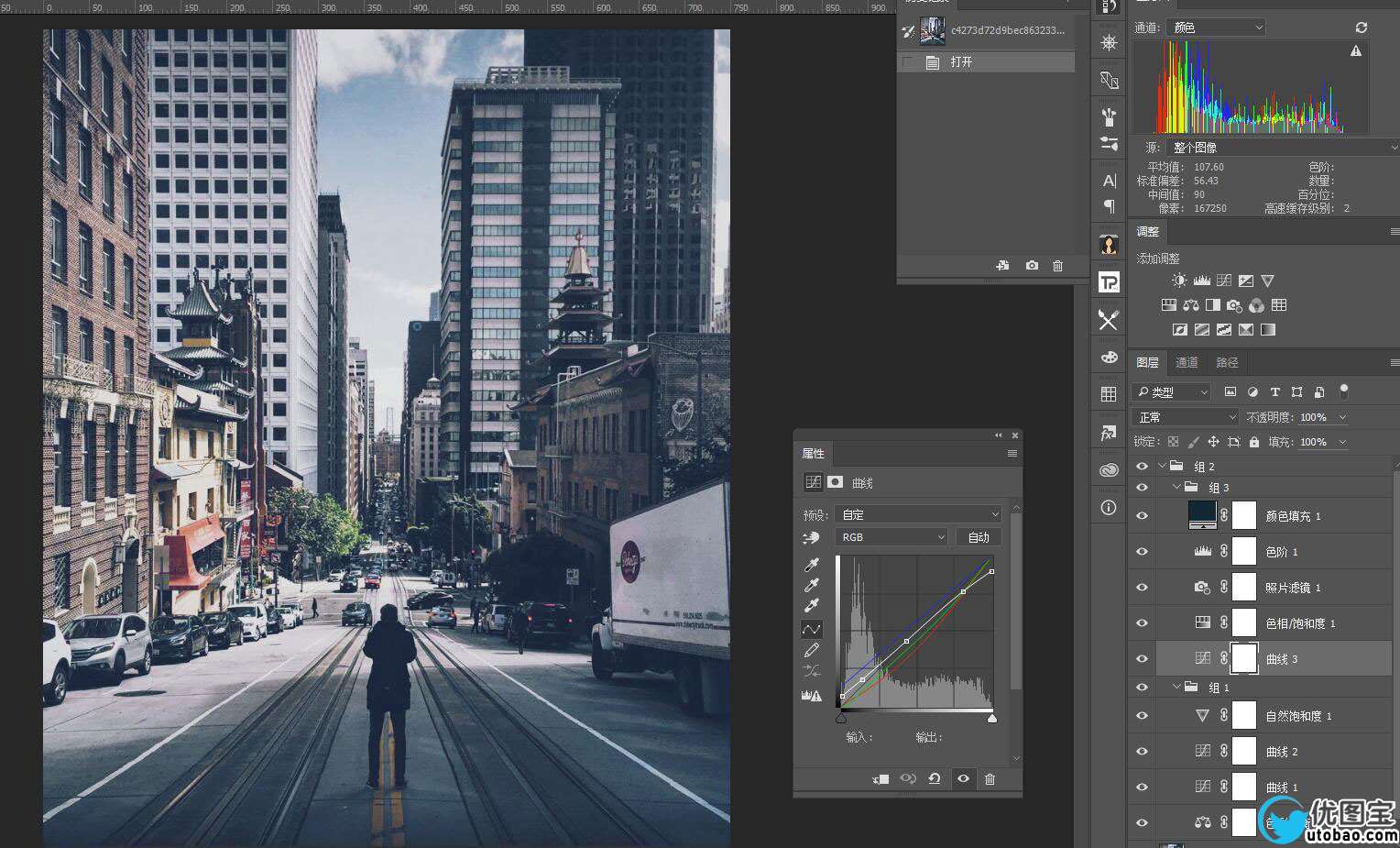Click the 自动 auto button in curves
The image size is (1400, 848).
978,537
